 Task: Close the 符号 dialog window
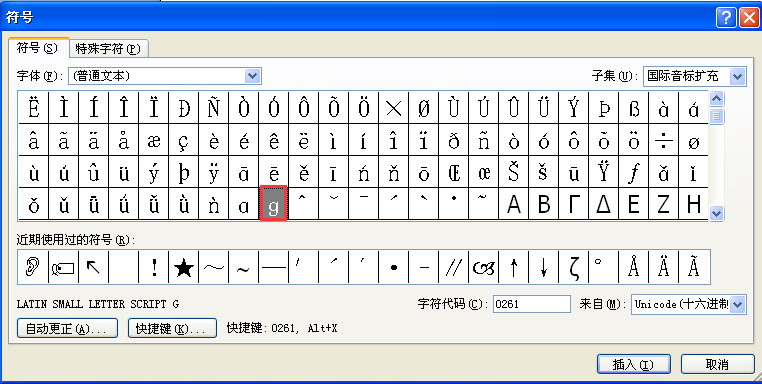point(748,17)
